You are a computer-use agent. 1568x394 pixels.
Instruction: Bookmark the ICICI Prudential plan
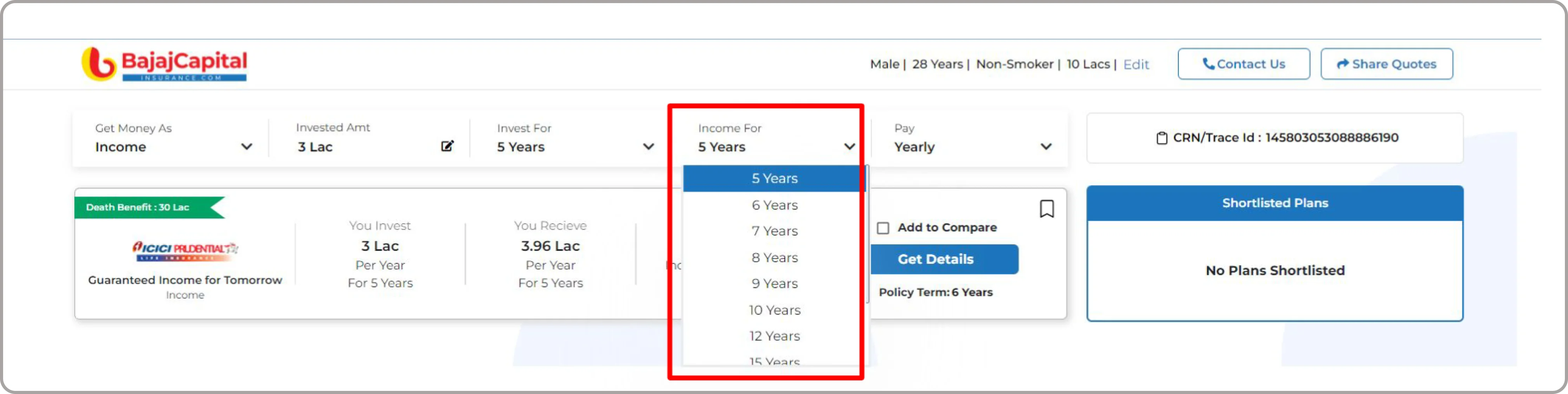(x=1046, y=209)
